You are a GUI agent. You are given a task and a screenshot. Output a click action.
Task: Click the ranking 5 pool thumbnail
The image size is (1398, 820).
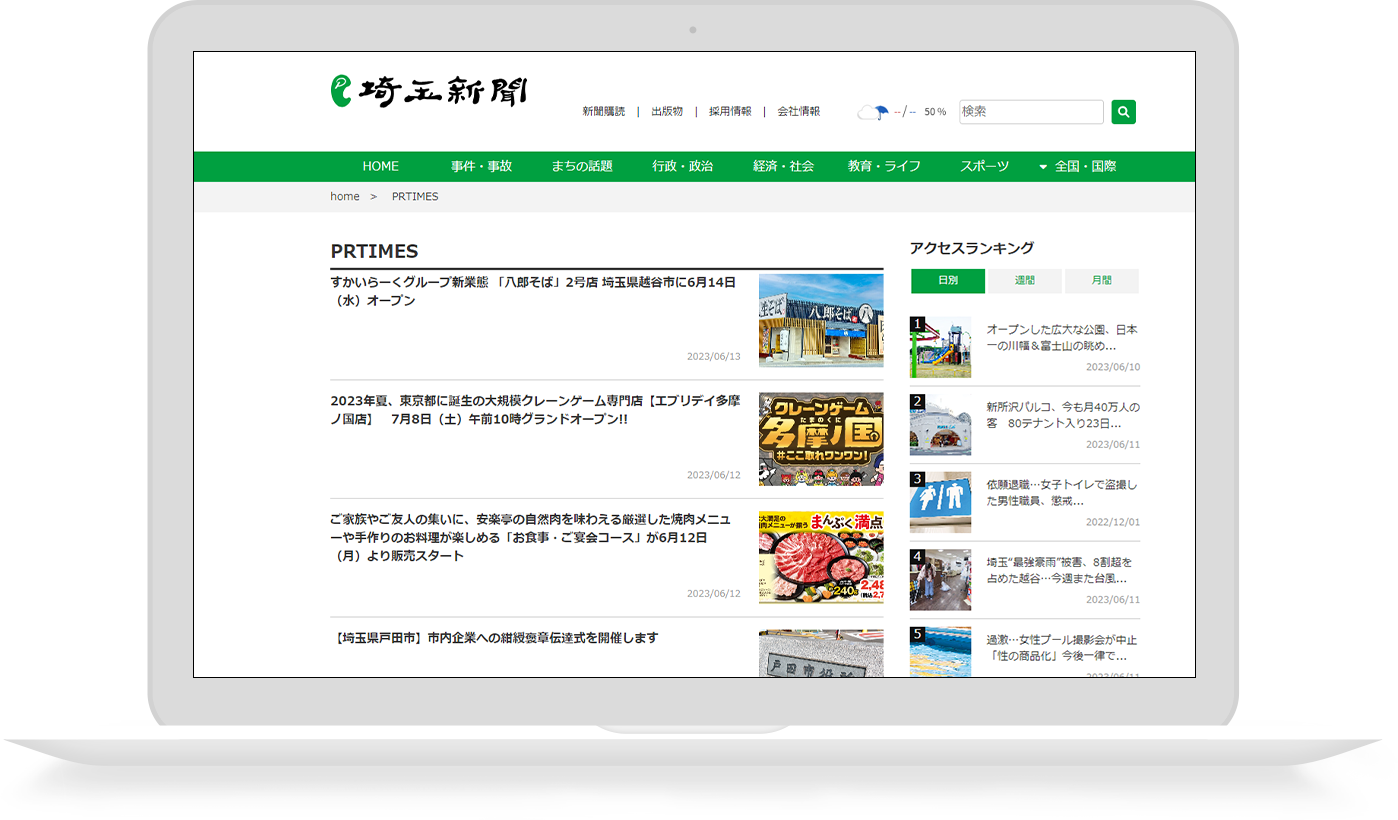940,652
